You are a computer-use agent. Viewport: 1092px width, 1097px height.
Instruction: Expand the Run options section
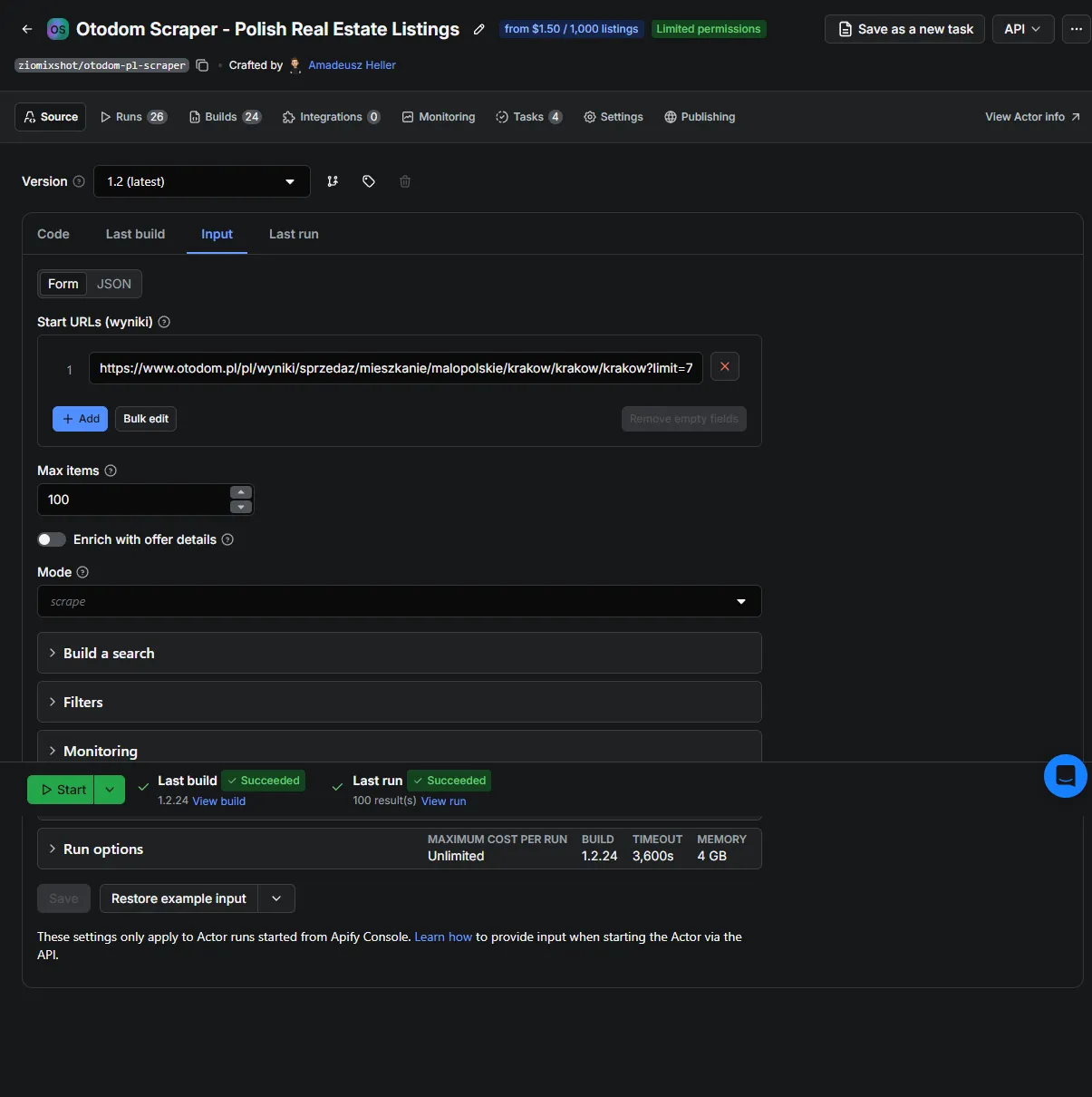click(400, 849)
